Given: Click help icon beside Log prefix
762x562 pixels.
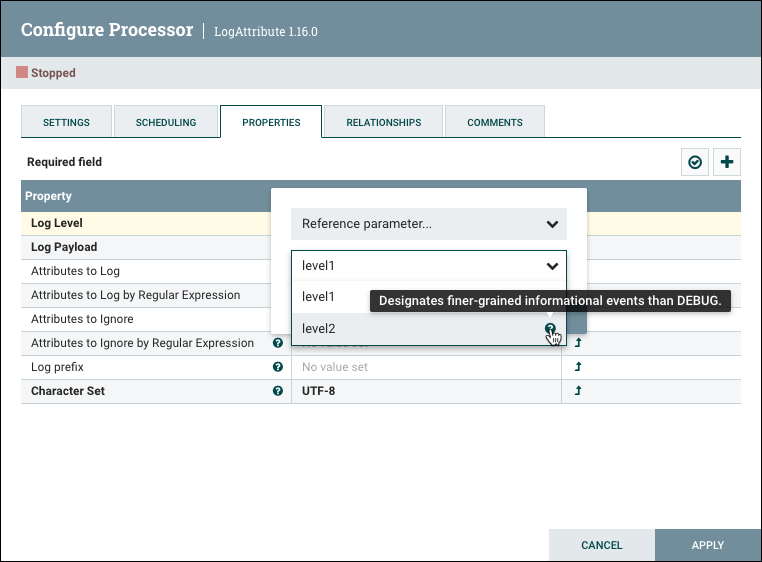Looking at the screenshot, I should point(278,367).
